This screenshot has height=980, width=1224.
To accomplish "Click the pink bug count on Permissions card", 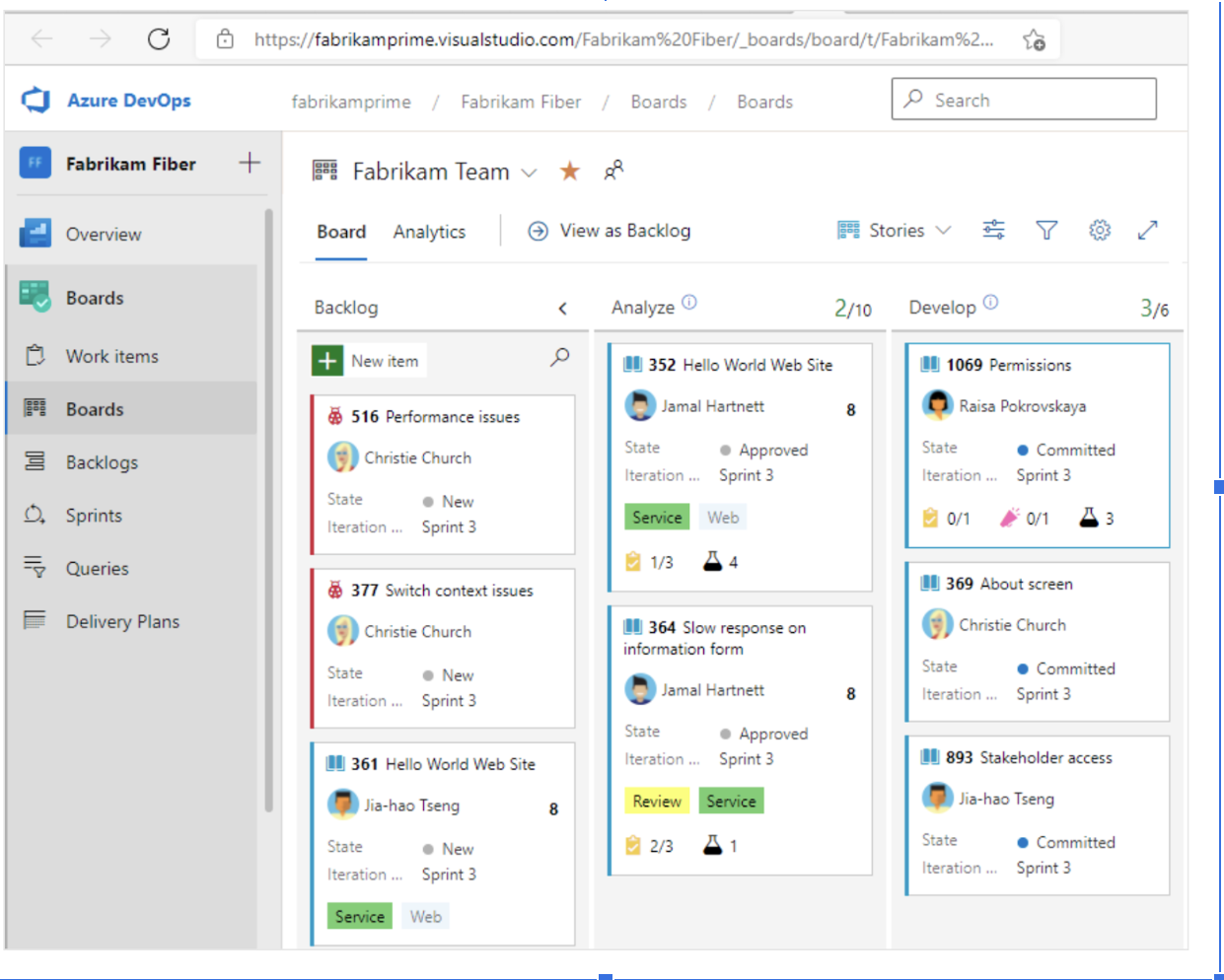I will 1024,518.
